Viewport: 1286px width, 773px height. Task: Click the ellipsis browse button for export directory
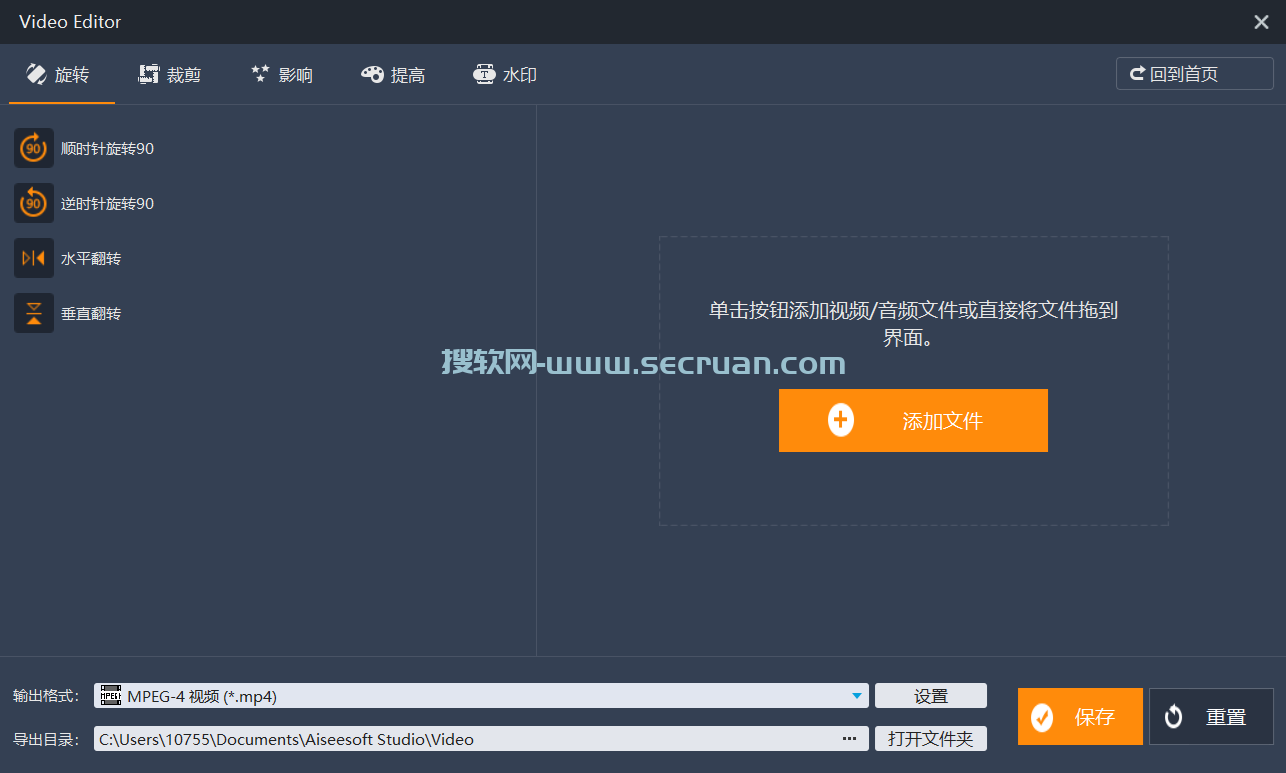(849, 739)
